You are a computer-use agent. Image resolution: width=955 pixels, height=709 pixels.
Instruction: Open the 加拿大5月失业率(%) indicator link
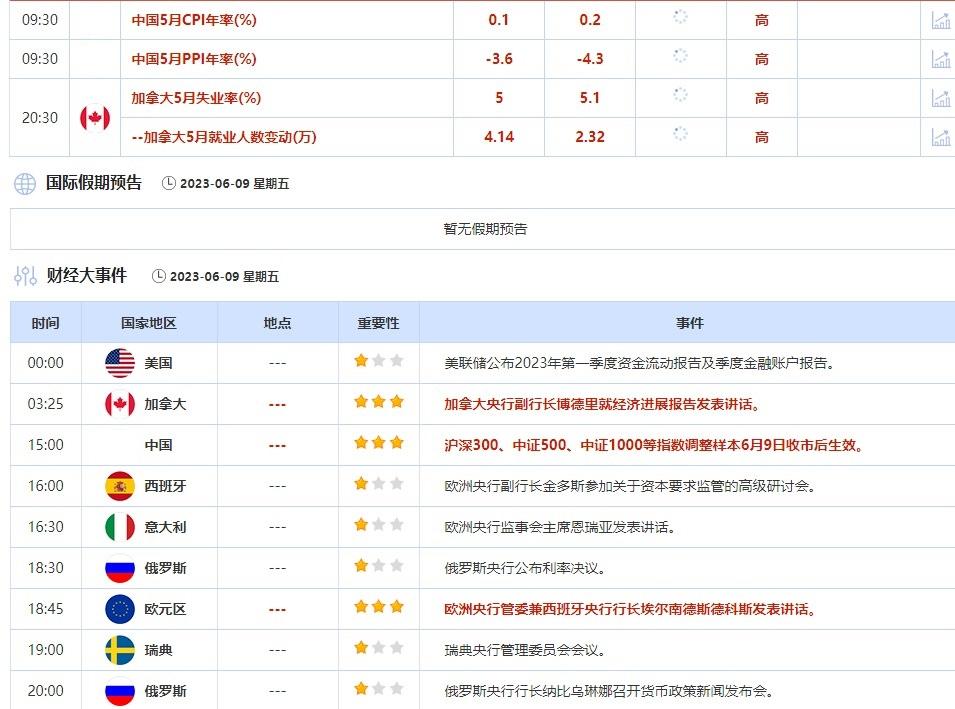(x=196, y=98)
